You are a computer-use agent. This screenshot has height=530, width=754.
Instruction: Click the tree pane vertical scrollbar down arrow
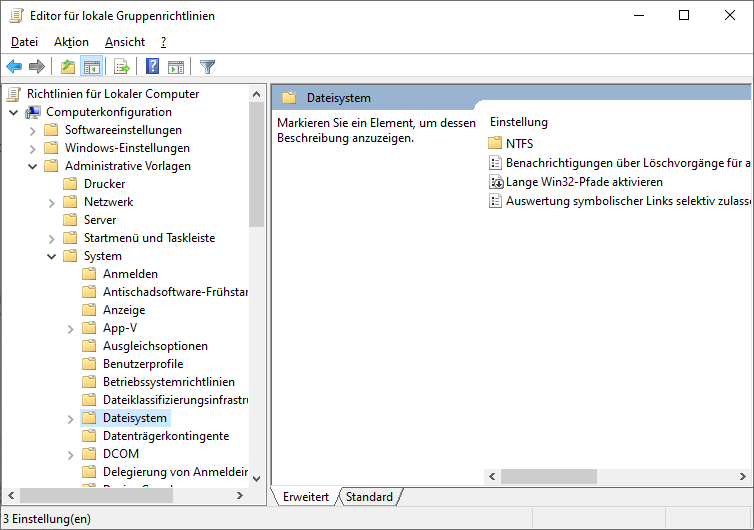(257, 478)
